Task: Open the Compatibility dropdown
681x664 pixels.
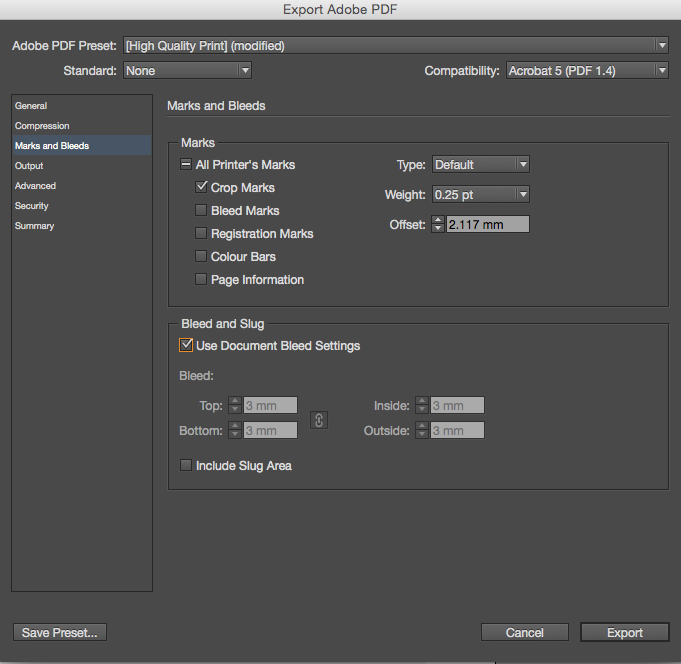Action: click(587, 70)
